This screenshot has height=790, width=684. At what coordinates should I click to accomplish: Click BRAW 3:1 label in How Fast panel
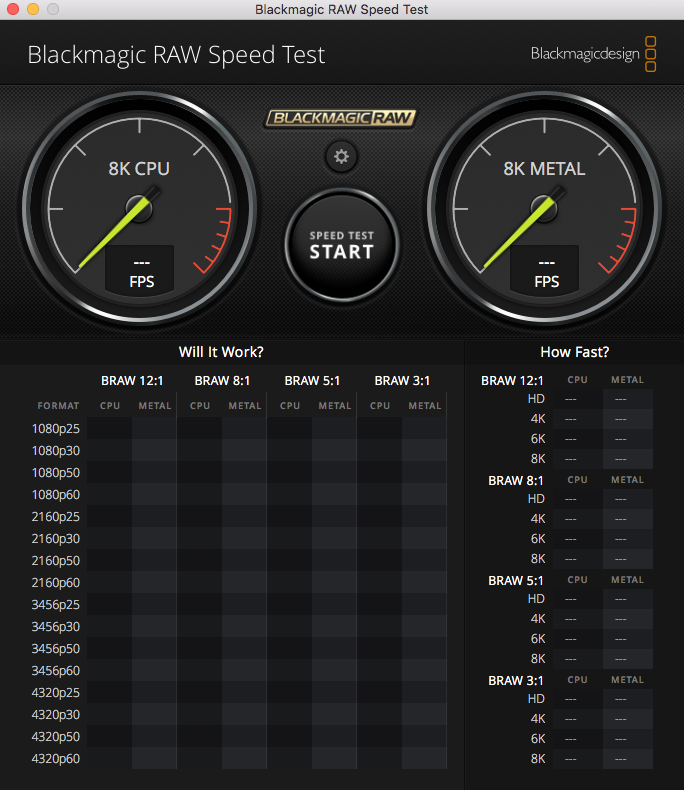point(516,681)
